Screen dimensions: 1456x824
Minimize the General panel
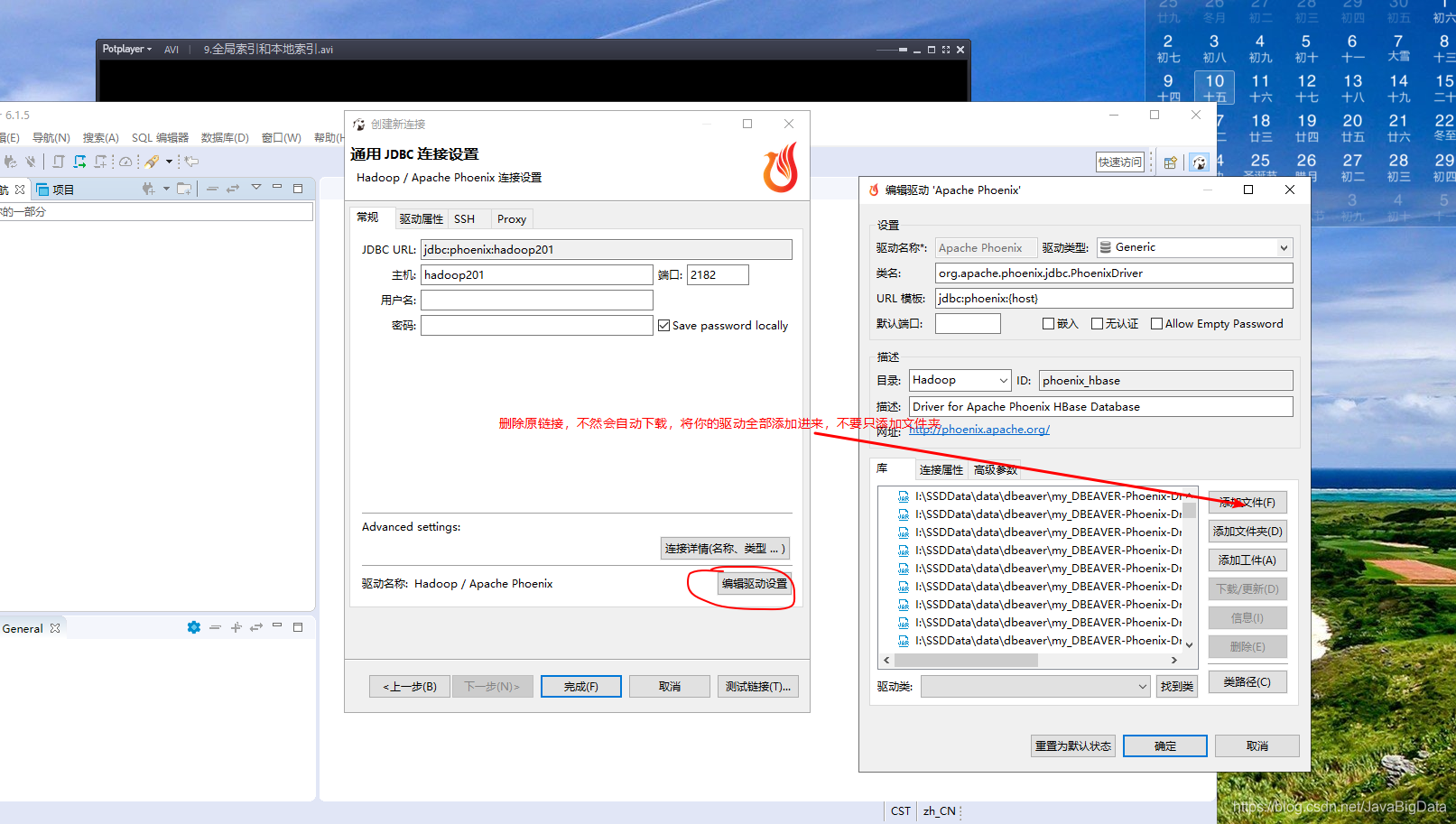(x=277, y=625)
